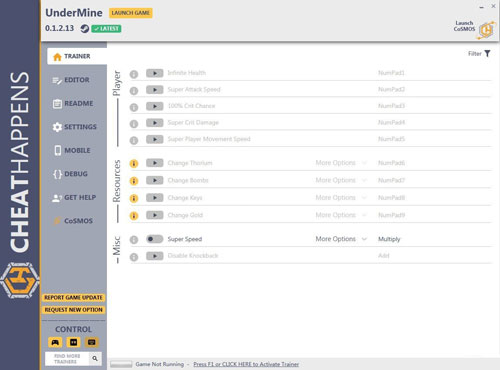Click the LATEST version badge

point(106,29)
